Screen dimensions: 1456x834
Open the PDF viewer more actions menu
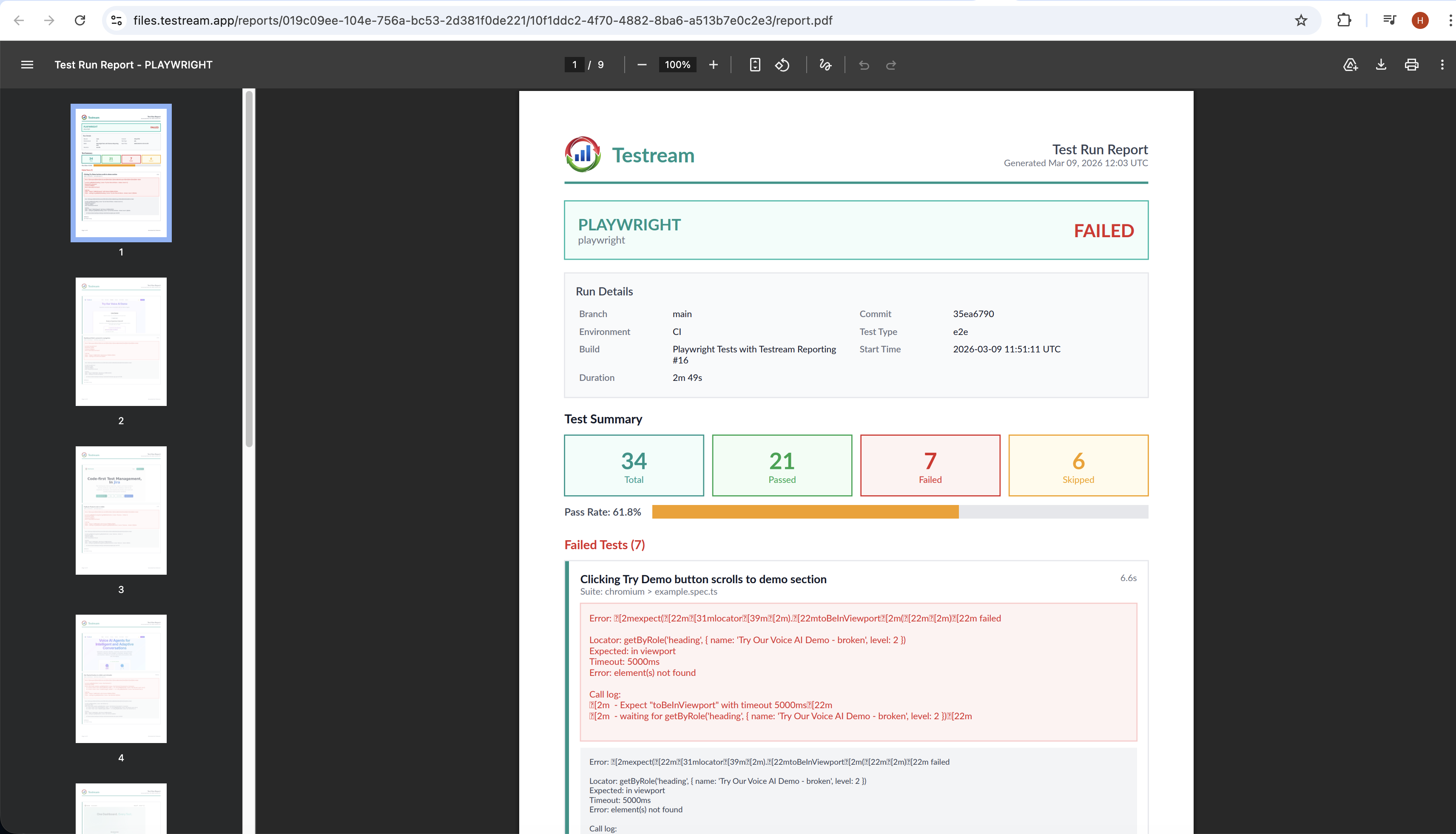pyautogui.click(x=1442, y=65)
